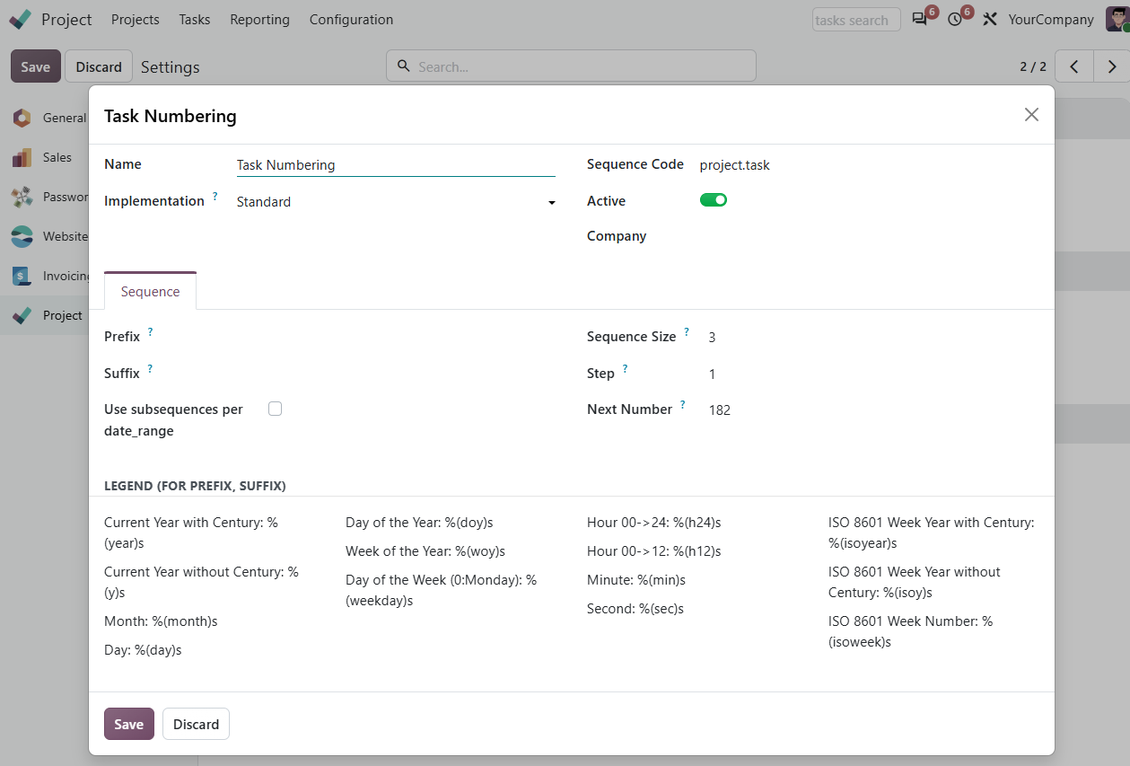Image resolution: width=1130 pixels, height=766 pixels.
Task: Click the Settings page Discard button
Action: (x=99, y=66)
